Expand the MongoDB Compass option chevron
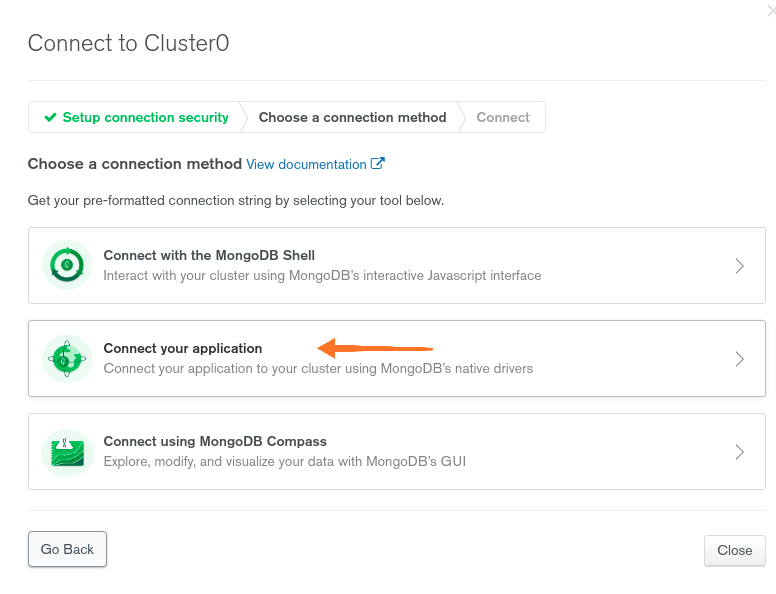776x594 pixels. coord(739,452)
